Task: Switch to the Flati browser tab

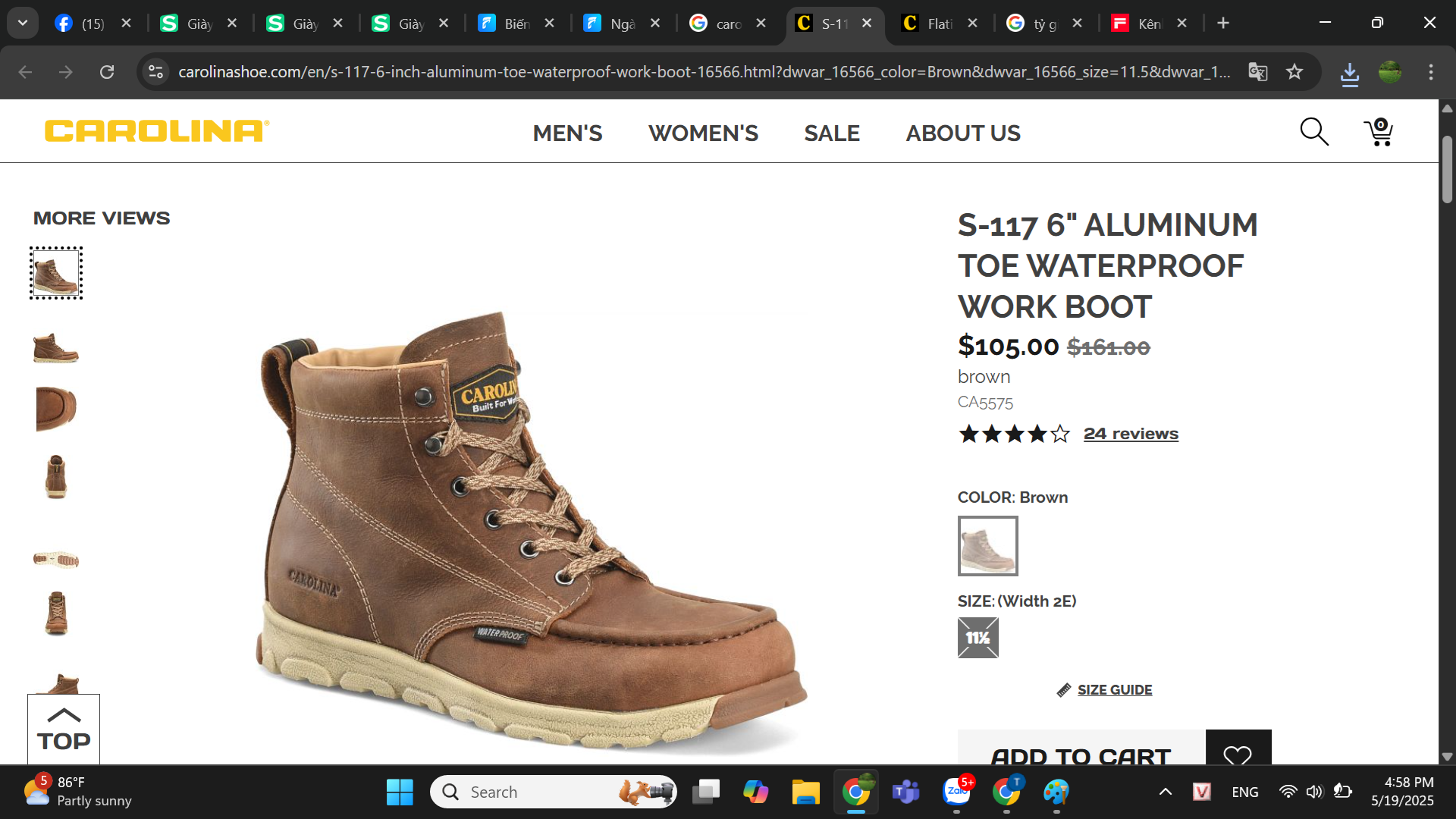Action: 939,24
